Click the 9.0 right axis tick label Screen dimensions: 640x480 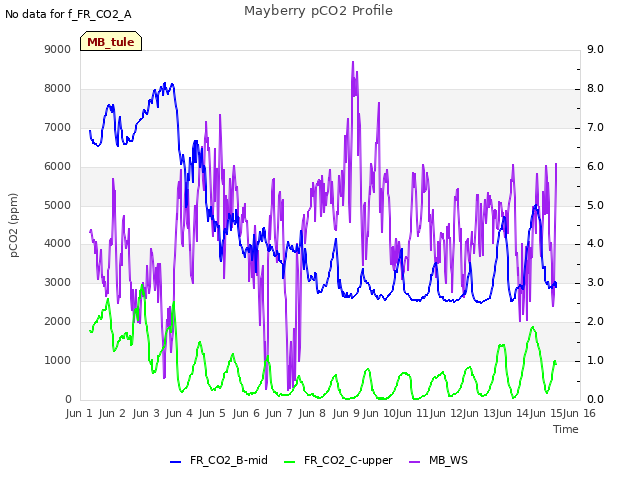596,49
